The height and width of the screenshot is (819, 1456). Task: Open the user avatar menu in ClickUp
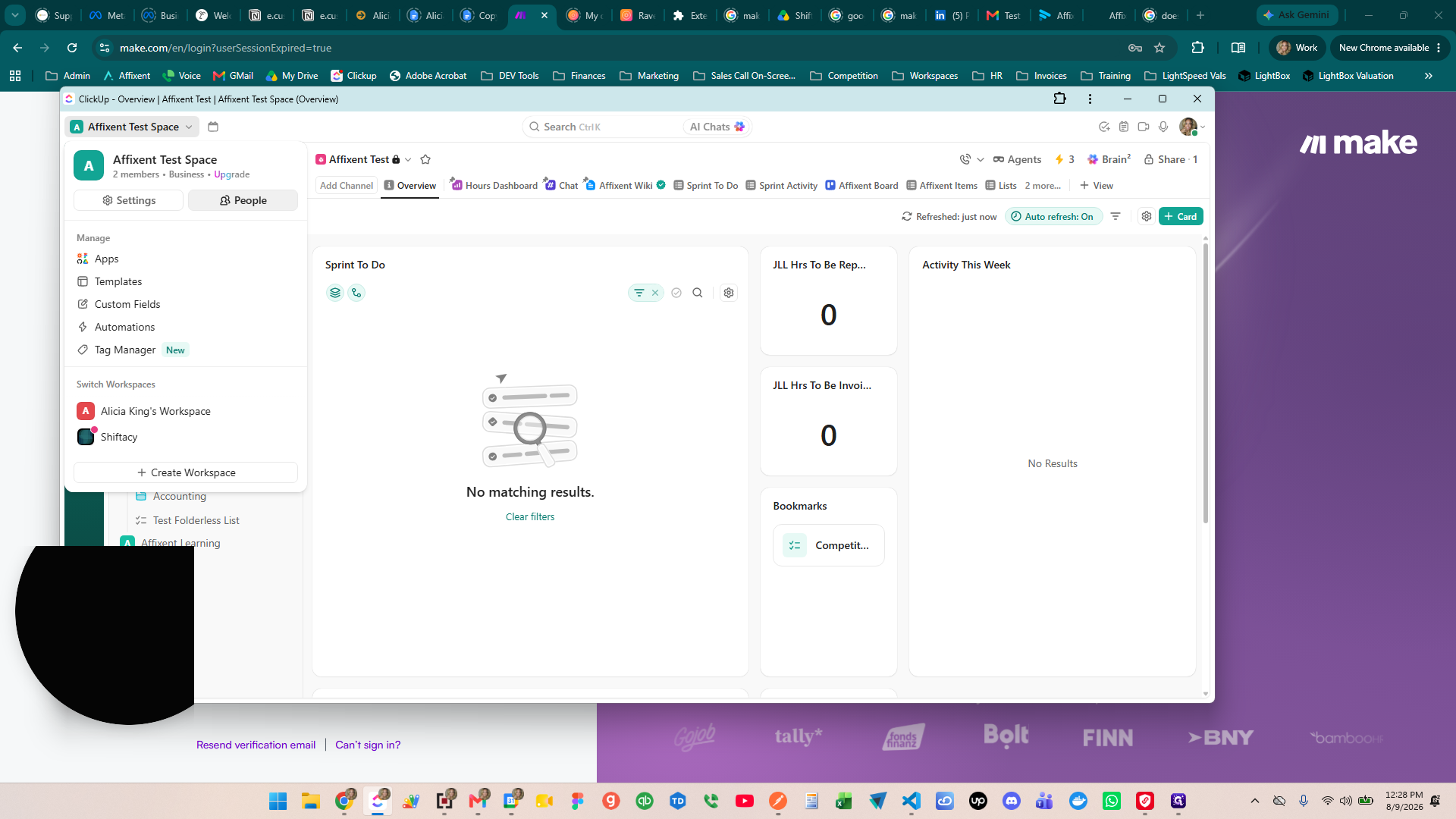(x=1191, y=127)
